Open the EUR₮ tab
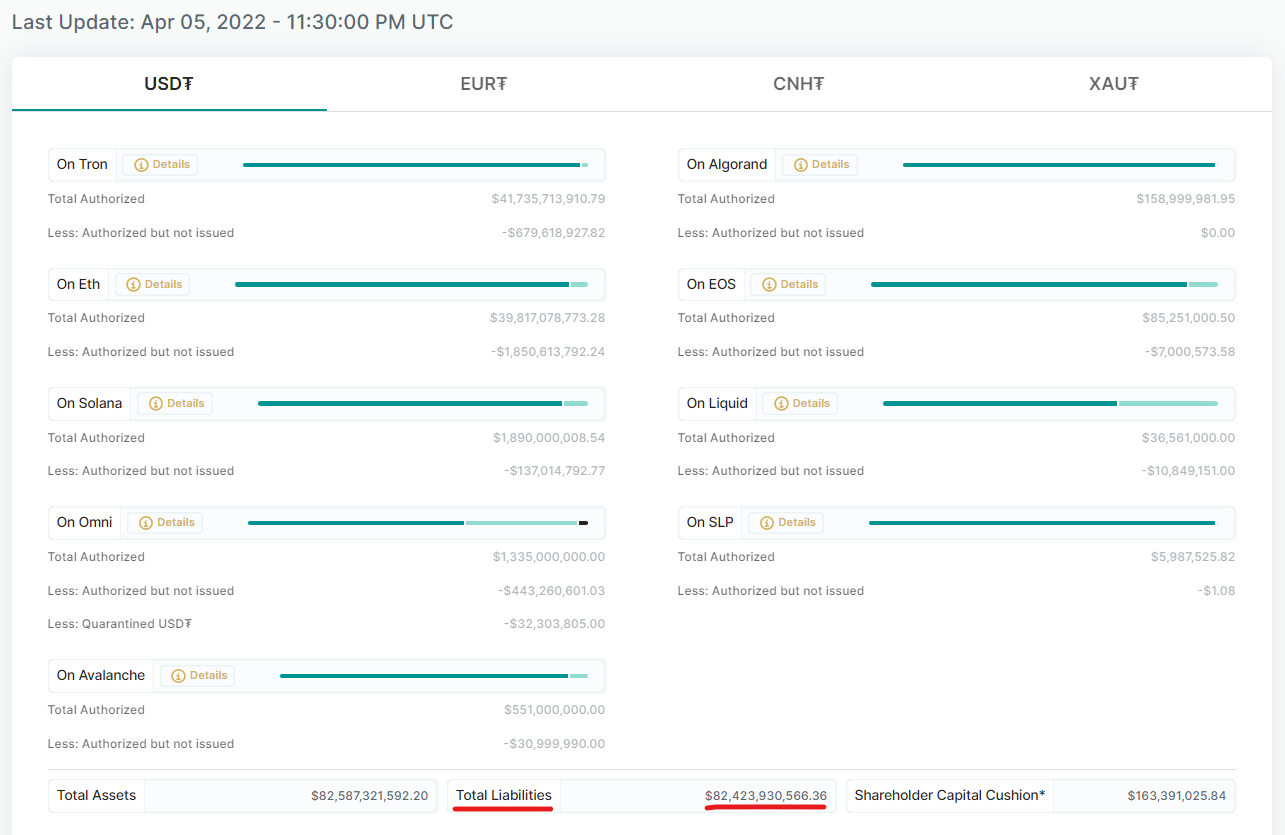The width and height of the screenshot is (1285, 835). (x=484, y=84)
